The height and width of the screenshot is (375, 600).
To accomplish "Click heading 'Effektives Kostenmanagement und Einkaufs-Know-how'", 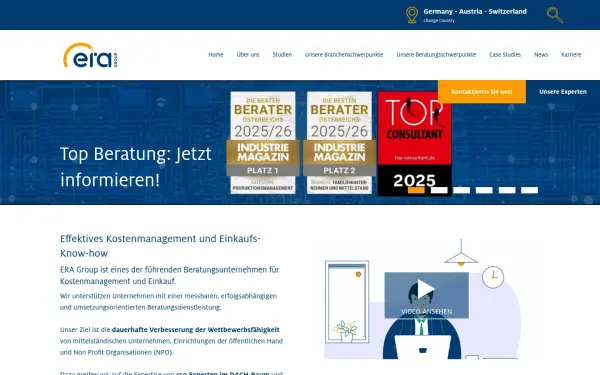I will [x=160, y=246].
